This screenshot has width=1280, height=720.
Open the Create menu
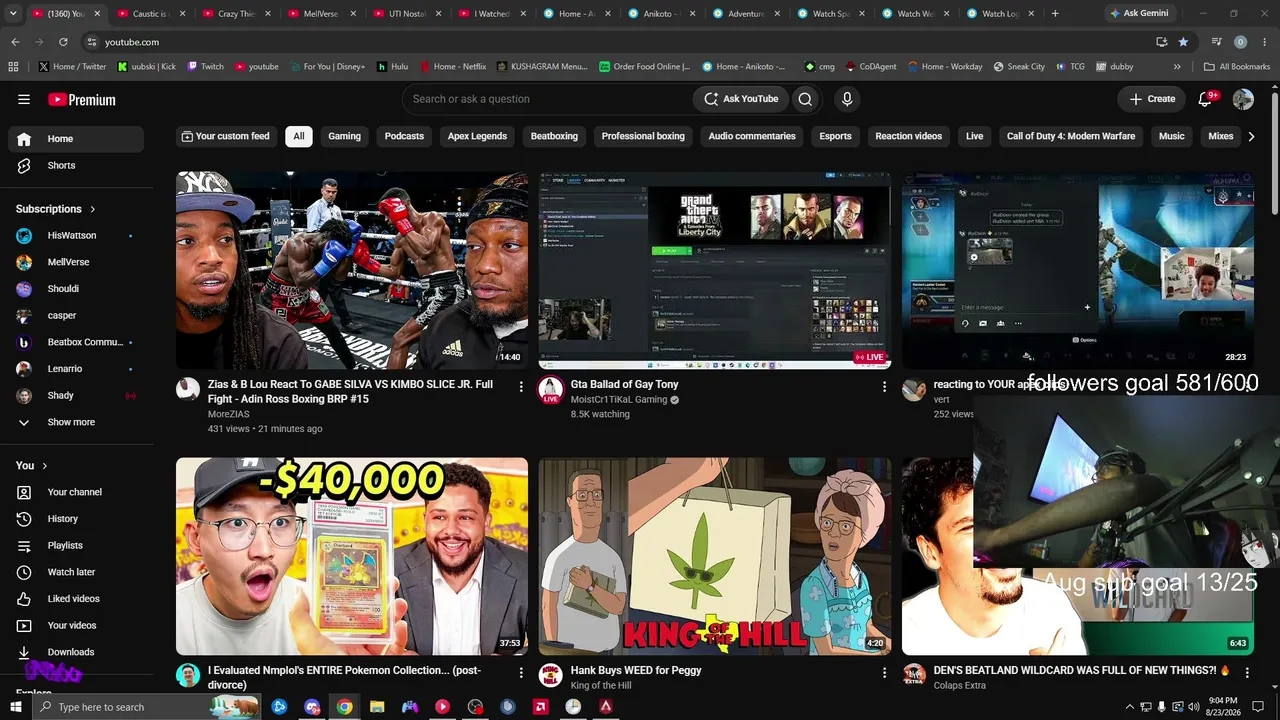coord(1153,99)
